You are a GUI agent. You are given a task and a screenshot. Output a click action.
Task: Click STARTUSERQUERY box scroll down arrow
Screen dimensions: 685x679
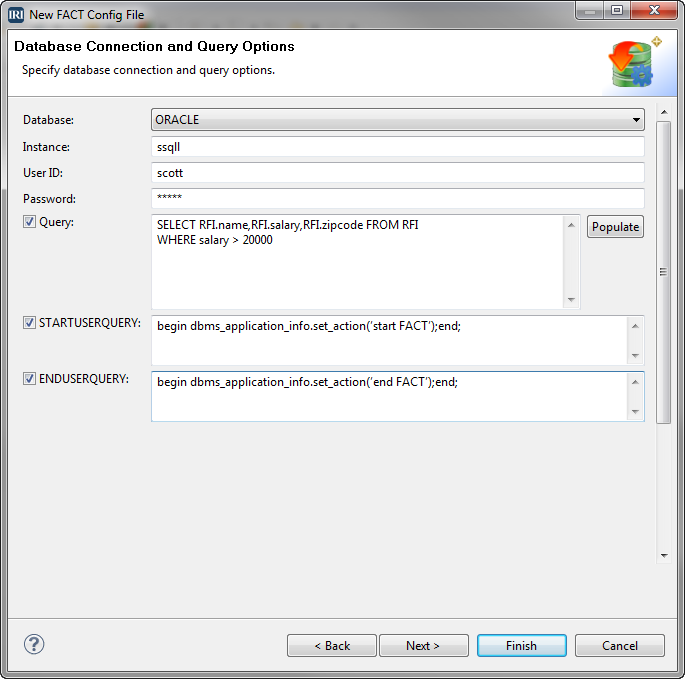coord(635,355)
